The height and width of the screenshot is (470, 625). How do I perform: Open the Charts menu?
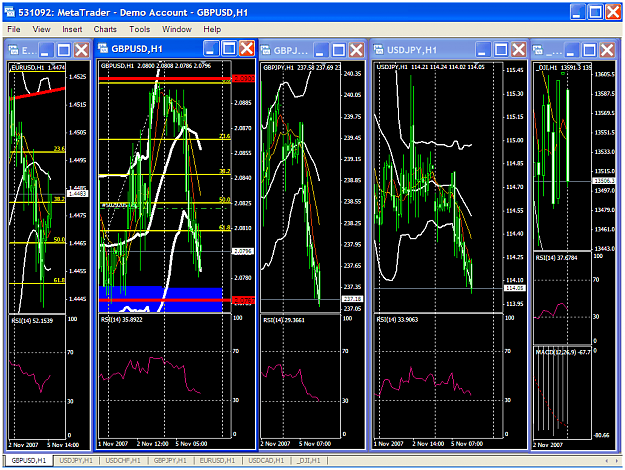click(x=105, y=29)
